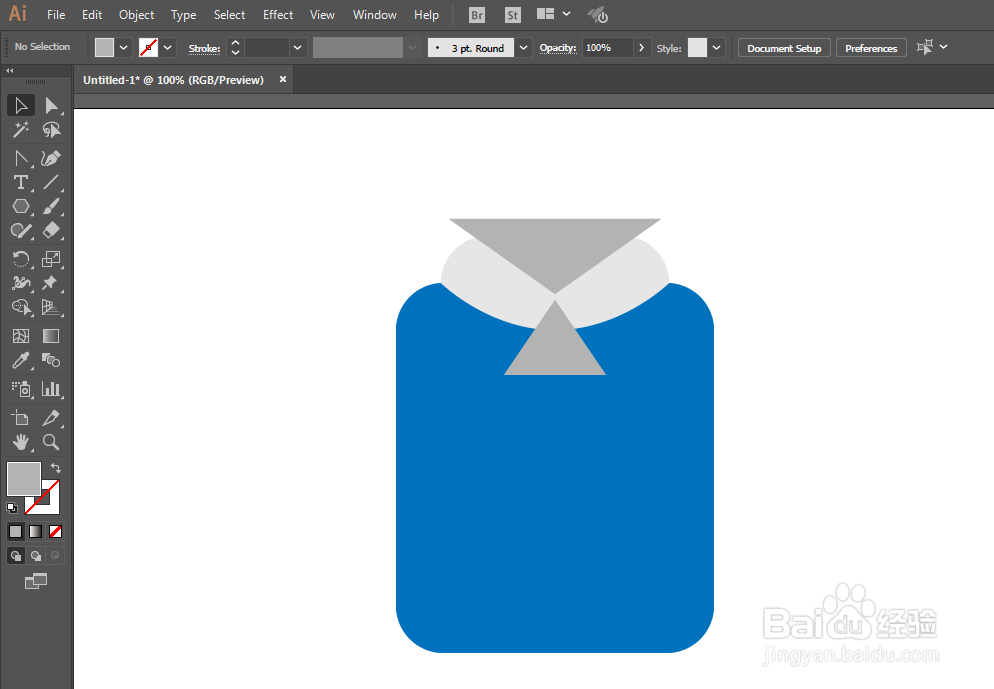
Task: Select the Shape Builder tool
Action: click(x=20, y=307)
